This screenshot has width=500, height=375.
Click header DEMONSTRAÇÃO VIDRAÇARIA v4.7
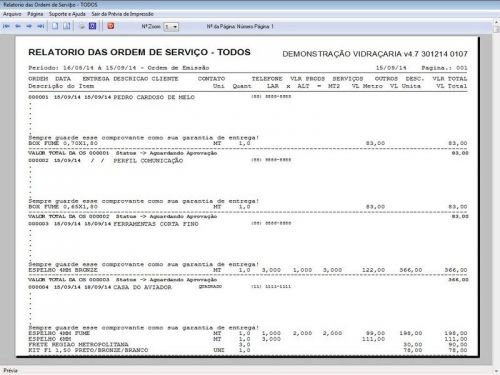[375, 54]
